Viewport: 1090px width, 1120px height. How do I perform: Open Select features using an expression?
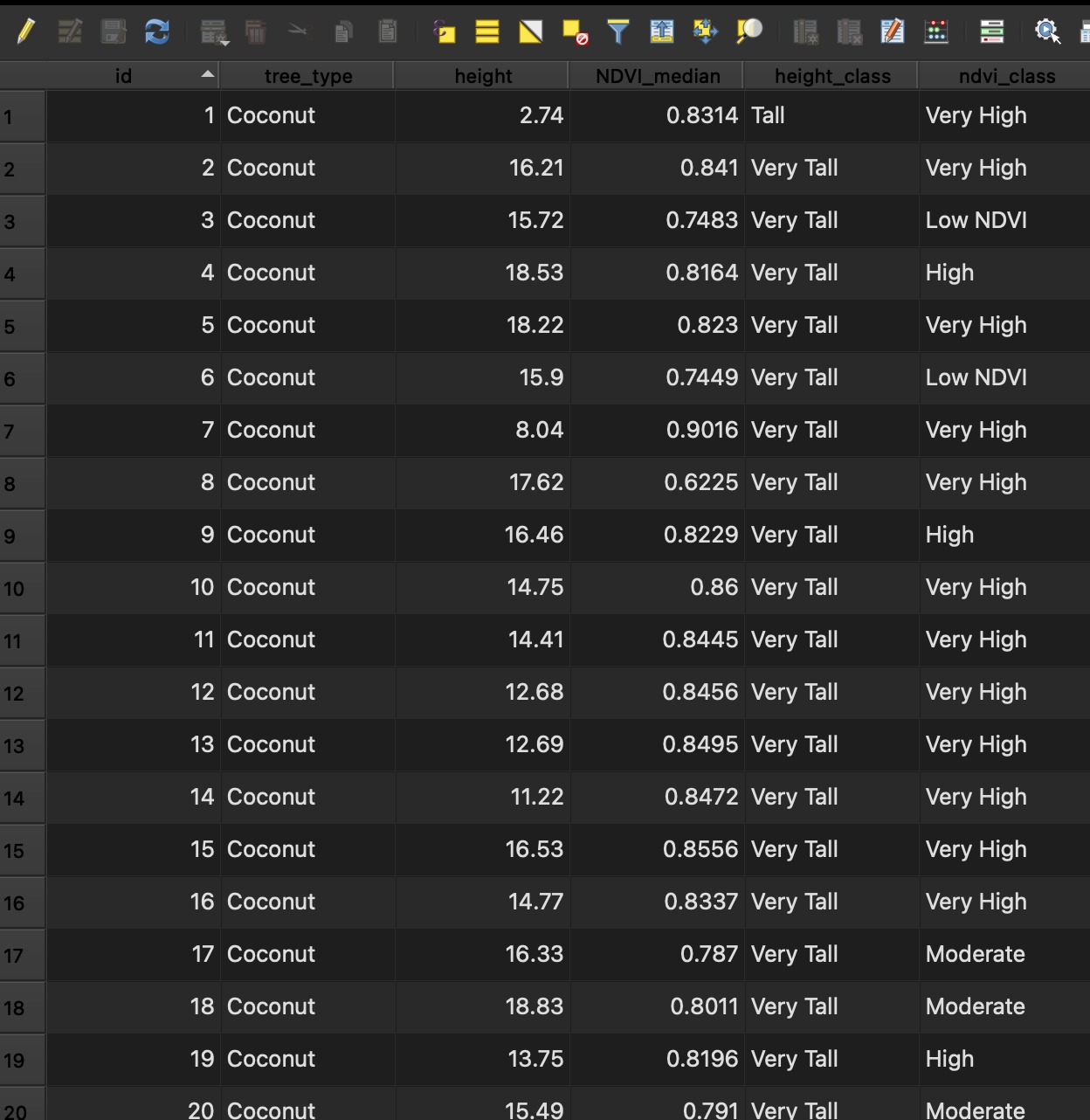point(445,32)
